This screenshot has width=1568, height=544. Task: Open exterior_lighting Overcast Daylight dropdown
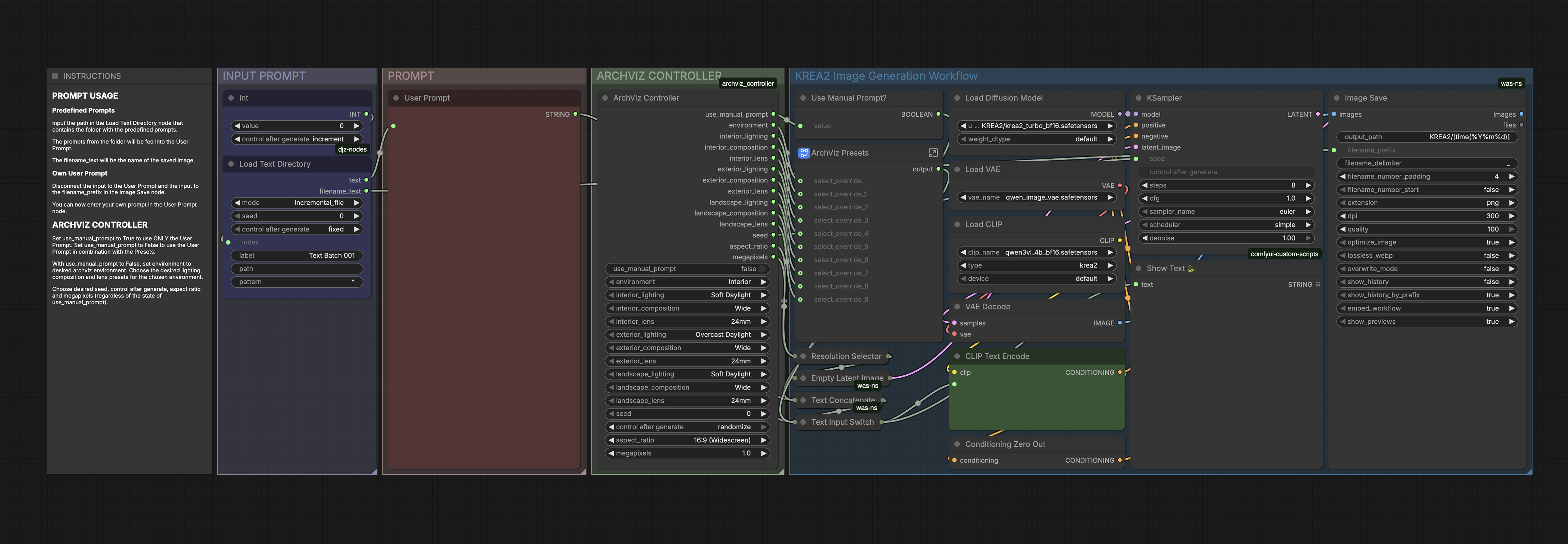coord(687,335)
